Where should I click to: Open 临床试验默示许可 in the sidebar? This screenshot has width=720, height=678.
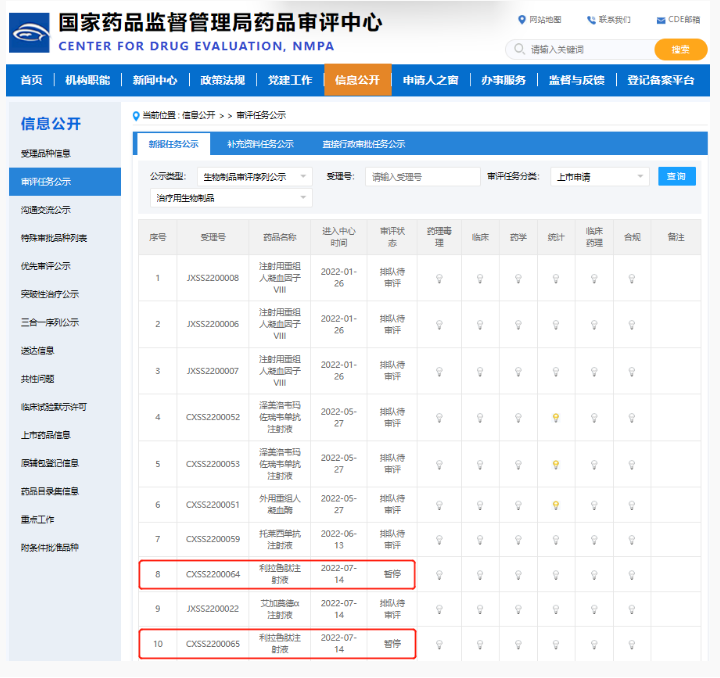[x=54, y=407]
